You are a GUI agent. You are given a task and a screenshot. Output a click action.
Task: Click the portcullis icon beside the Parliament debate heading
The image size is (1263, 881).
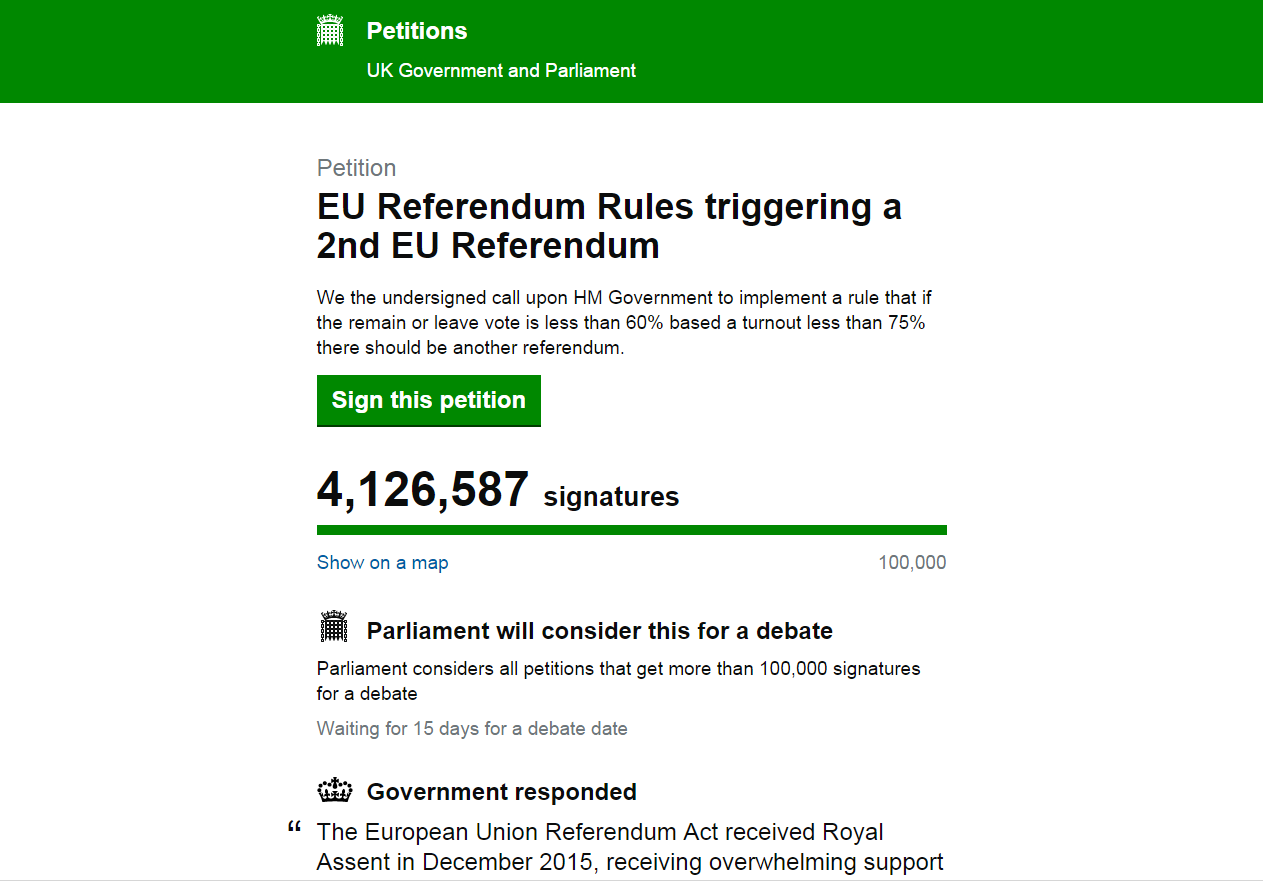[333, 627]
